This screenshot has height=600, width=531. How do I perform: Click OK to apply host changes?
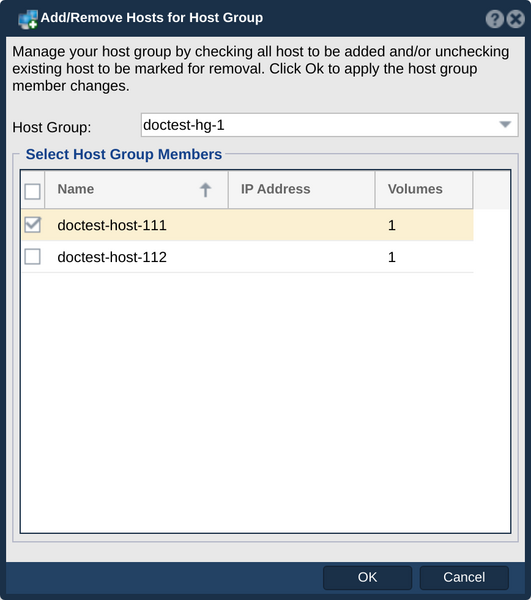[x=367, y=577]
